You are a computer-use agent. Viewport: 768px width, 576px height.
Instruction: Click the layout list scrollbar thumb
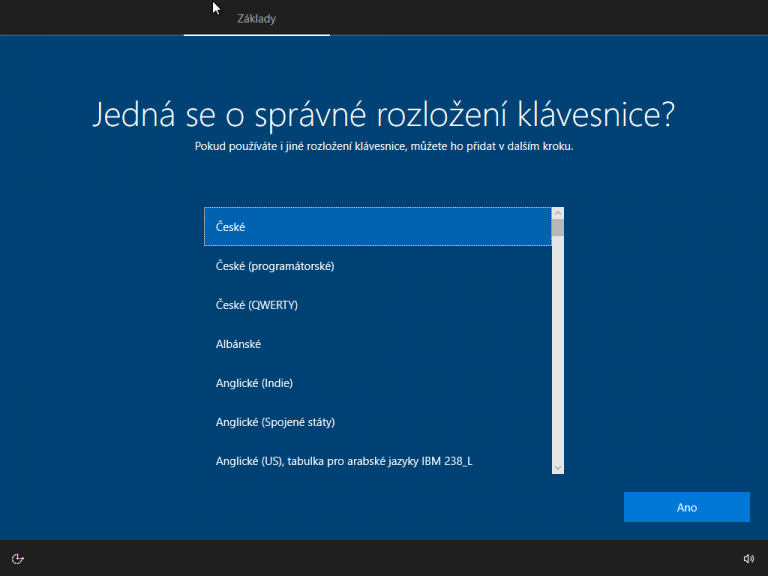(x=558, y=228)
